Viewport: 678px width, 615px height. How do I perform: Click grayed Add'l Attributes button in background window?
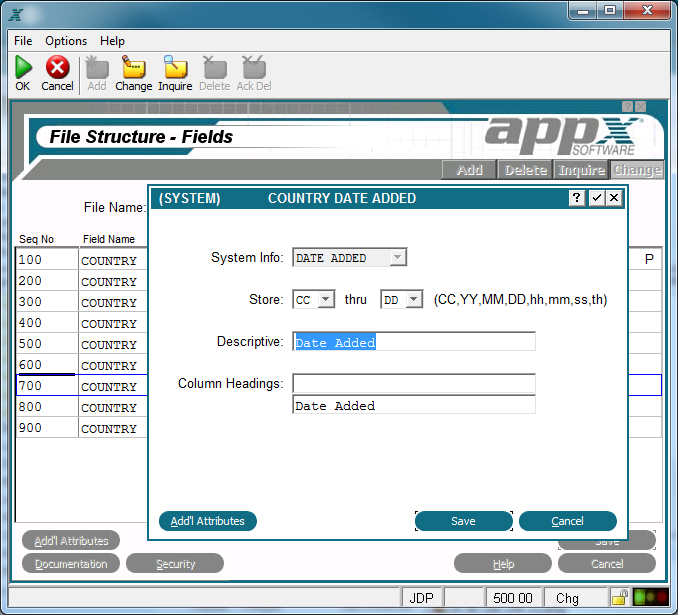click(71, 540)
